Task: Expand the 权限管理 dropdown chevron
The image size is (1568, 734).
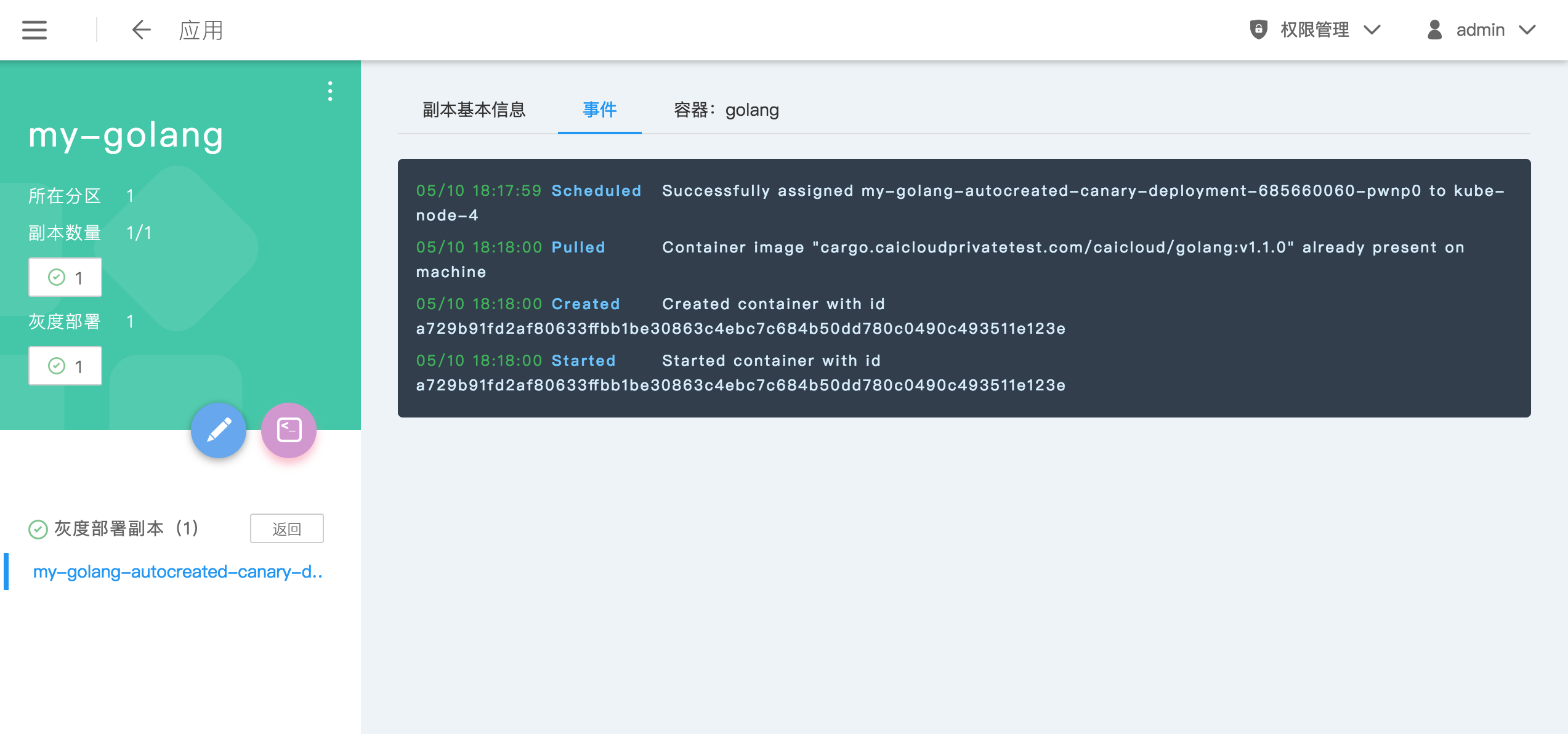Action: tap(1372, 30)
